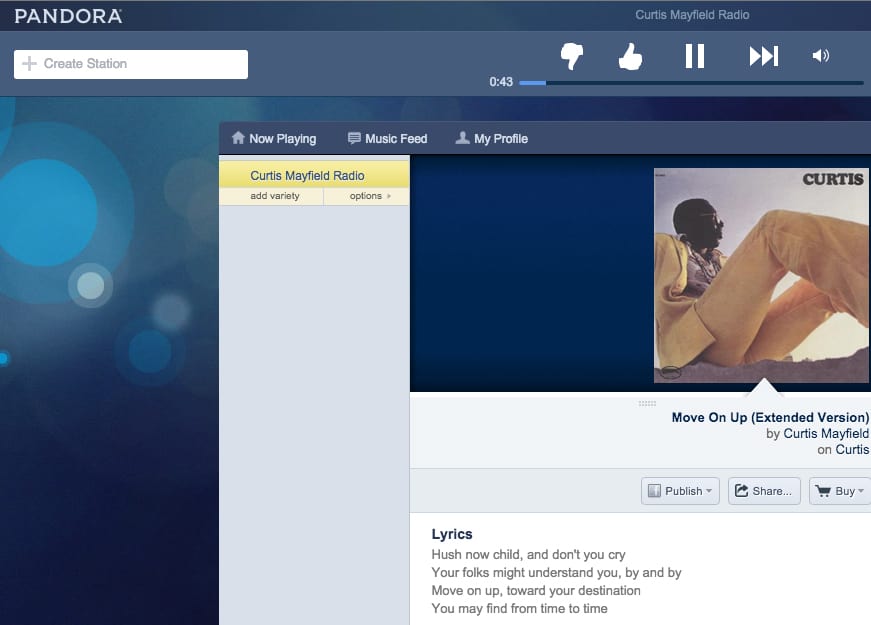Viewport: 871px width, 625px height.
Task: Open the Now Playing tab
Action: 274,138
